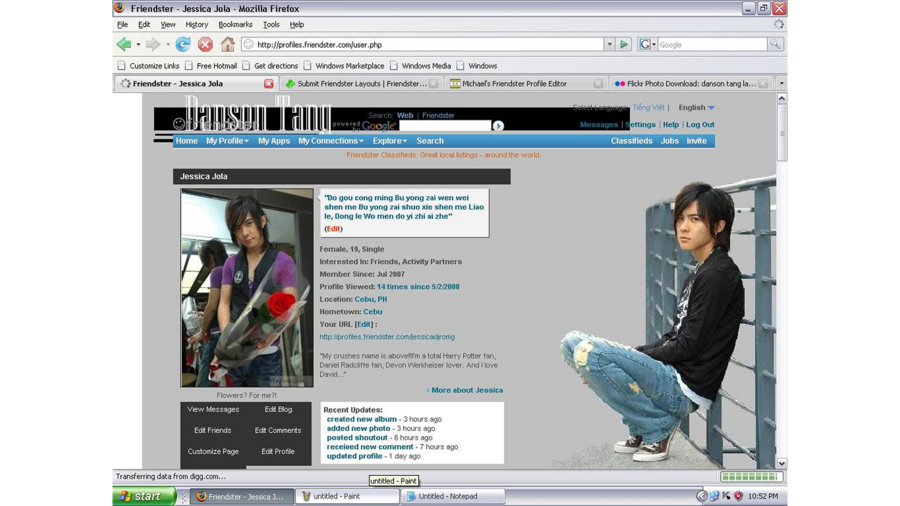Expand the My Connections dropdown menu

click(330, 141)
